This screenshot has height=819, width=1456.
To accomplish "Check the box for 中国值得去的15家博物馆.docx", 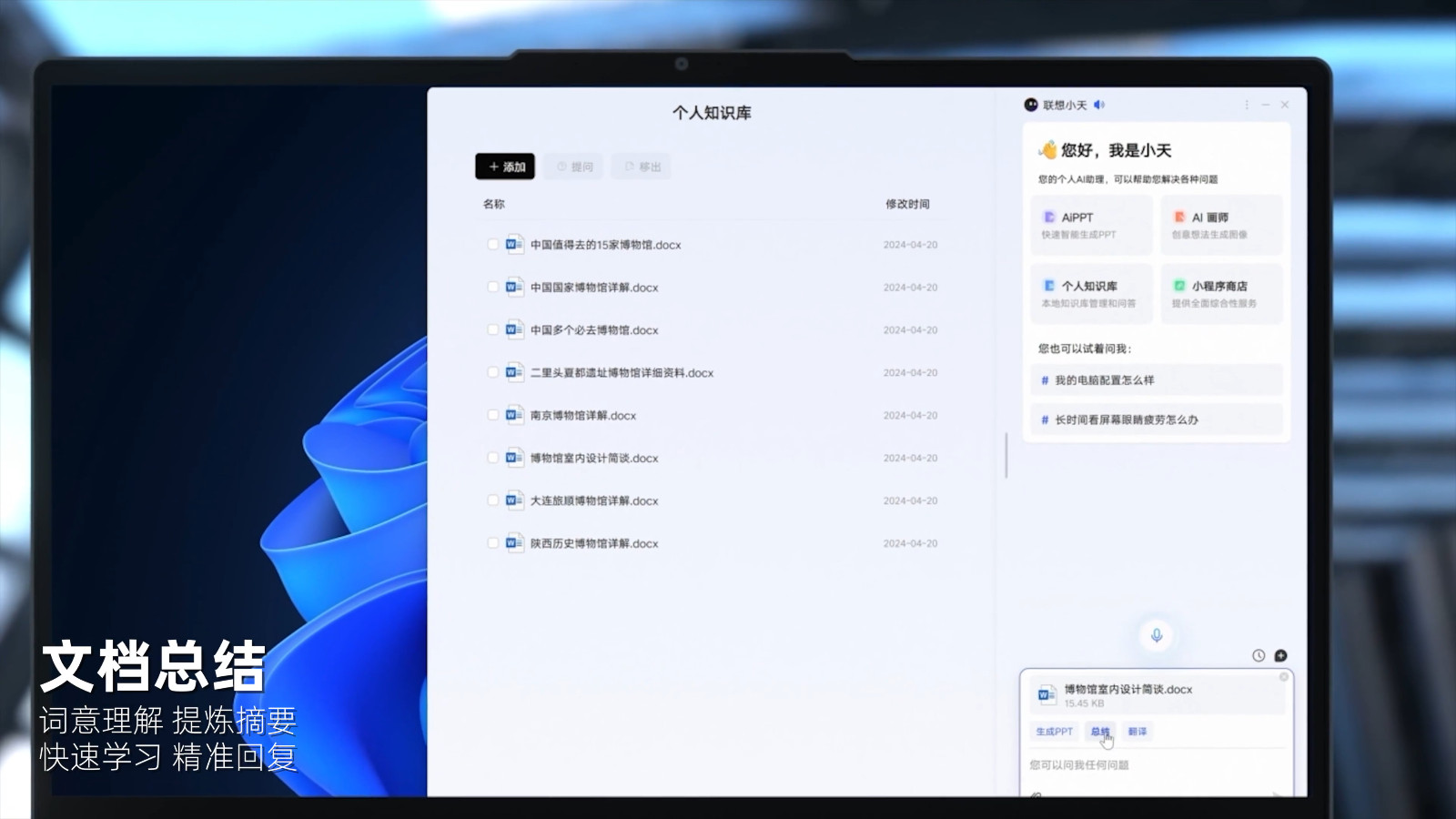I will tap(492, 244).
